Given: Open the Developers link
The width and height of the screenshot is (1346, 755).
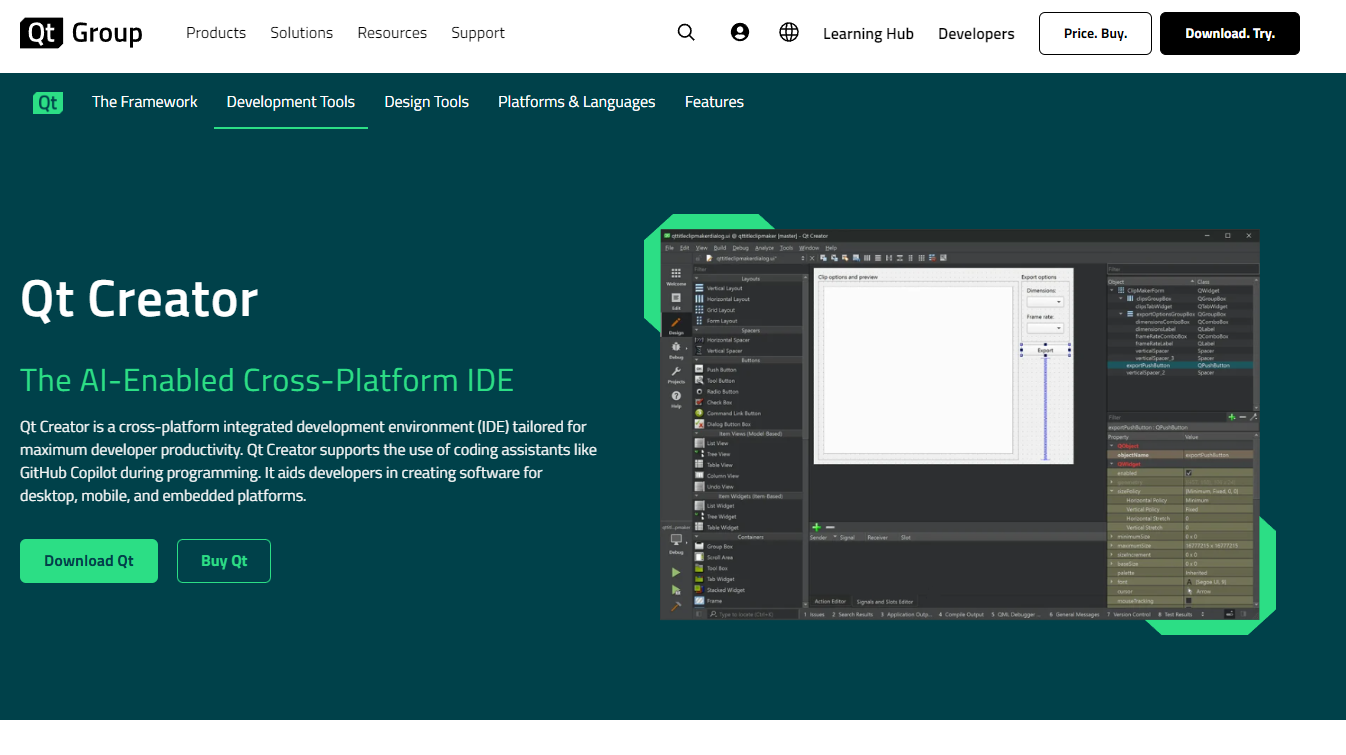Looking at the screenshot, I should point(976,33).
